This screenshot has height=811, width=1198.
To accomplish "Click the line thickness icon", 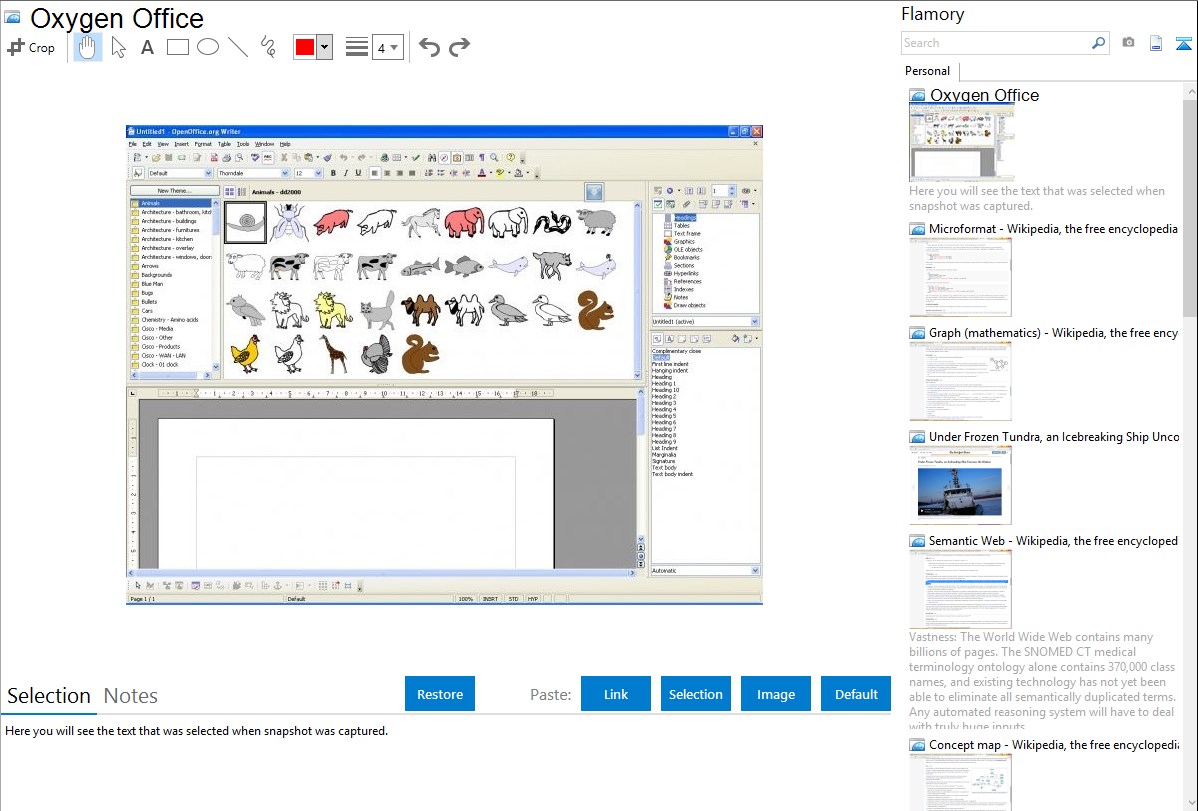I will [356, 47].
